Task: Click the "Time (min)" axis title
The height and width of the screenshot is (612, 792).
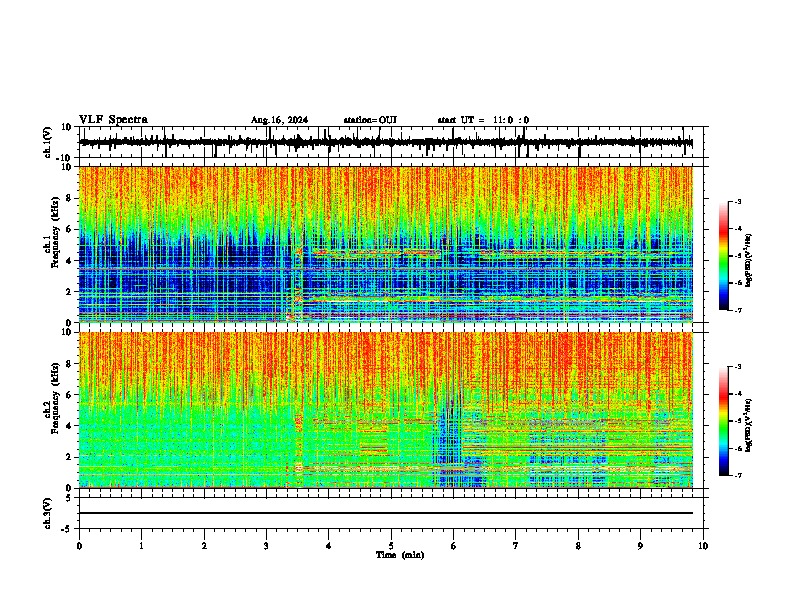Action: [400, 555]
